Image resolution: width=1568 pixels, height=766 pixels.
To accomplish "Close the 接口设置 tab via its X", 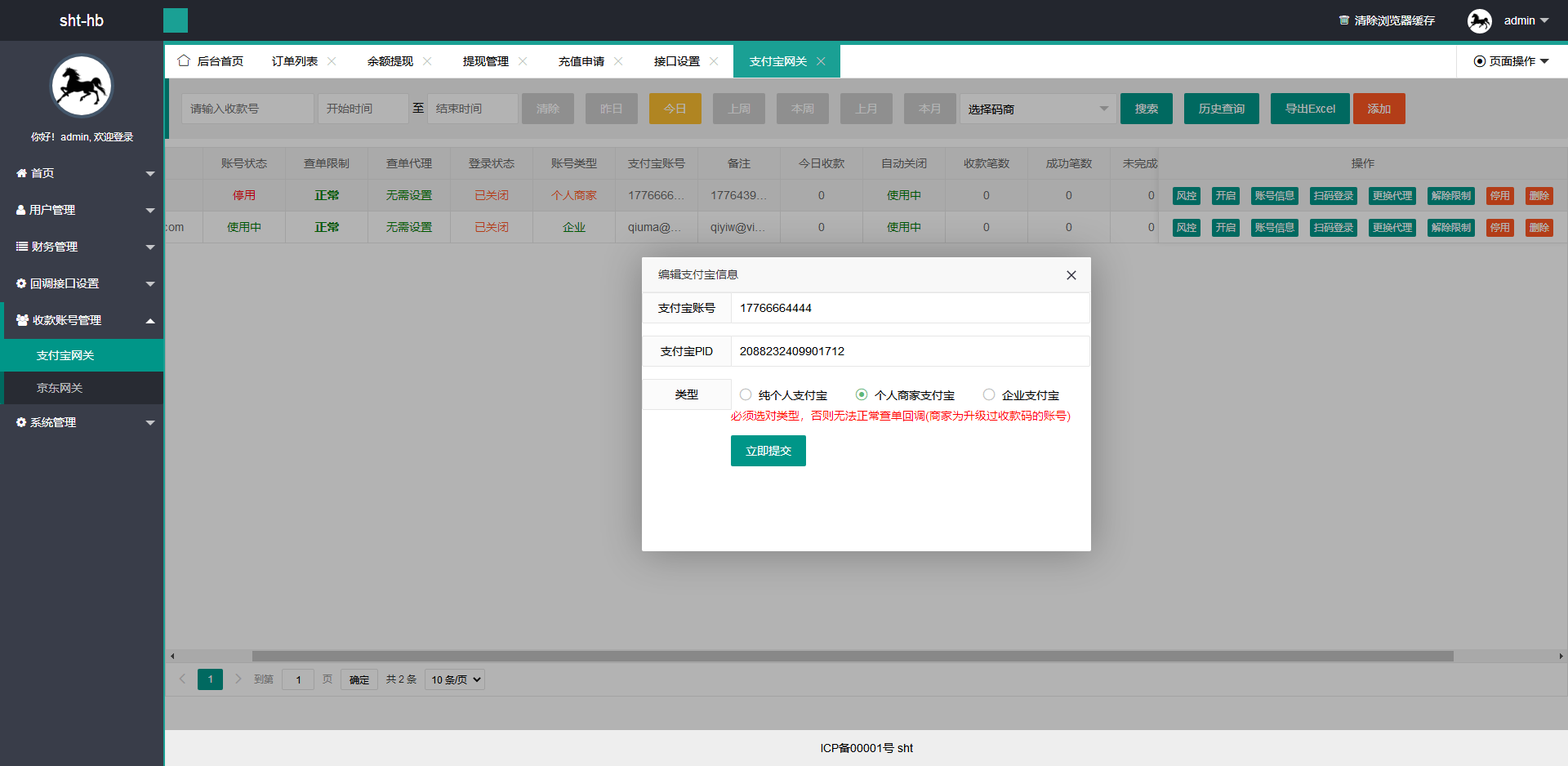I will [714, 61].
